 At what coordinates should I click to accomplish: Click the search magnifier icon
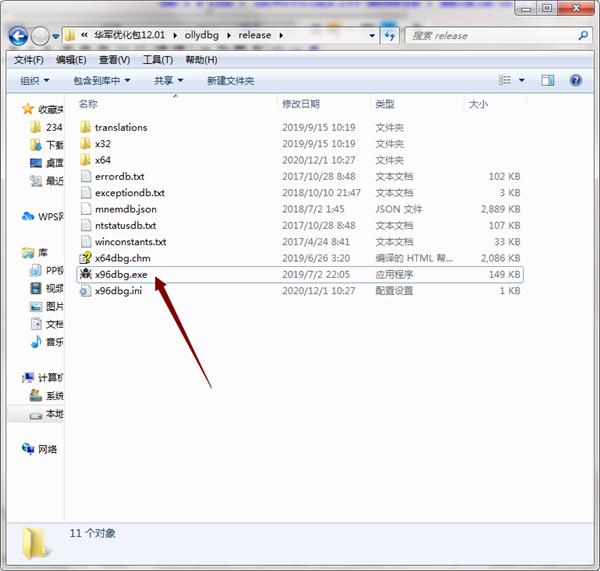(583, 36)
